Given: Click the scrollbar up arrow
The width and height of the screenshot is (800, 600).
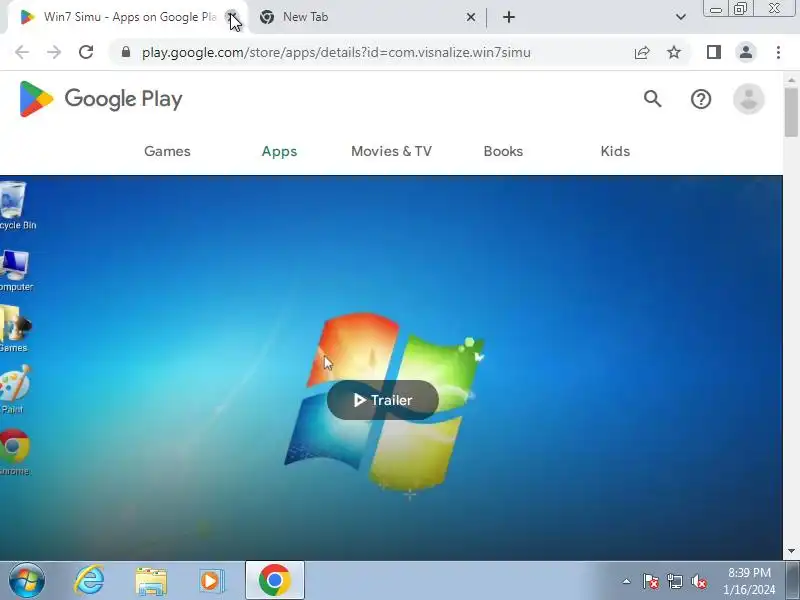Looking at the screenshot, I should pyautogui.click(x=791, y=80).
